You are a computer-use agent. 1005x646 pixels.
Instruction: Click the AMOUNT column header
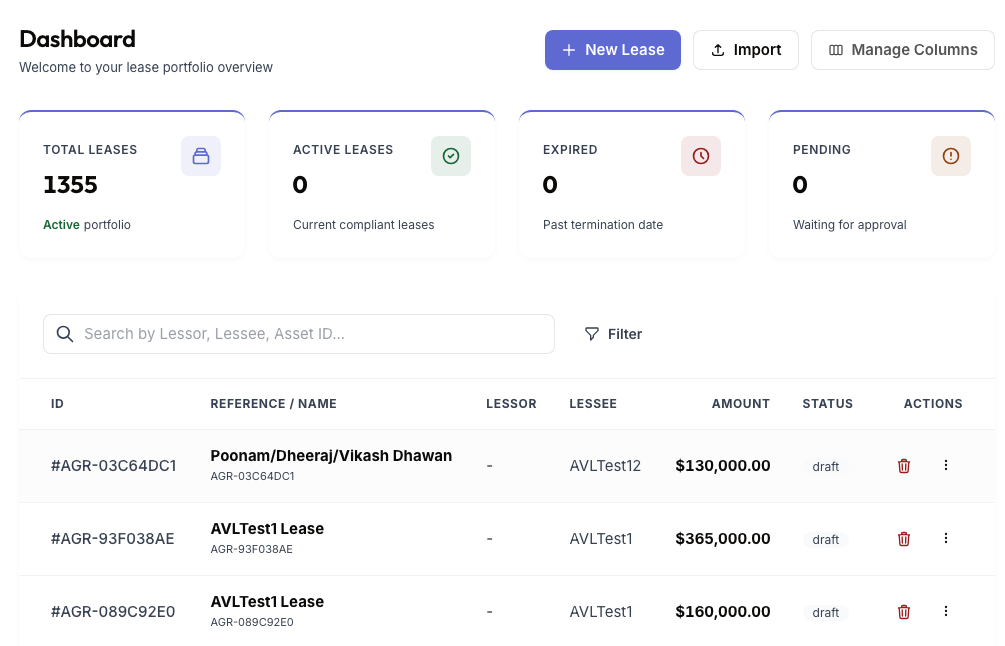[740, 404]
